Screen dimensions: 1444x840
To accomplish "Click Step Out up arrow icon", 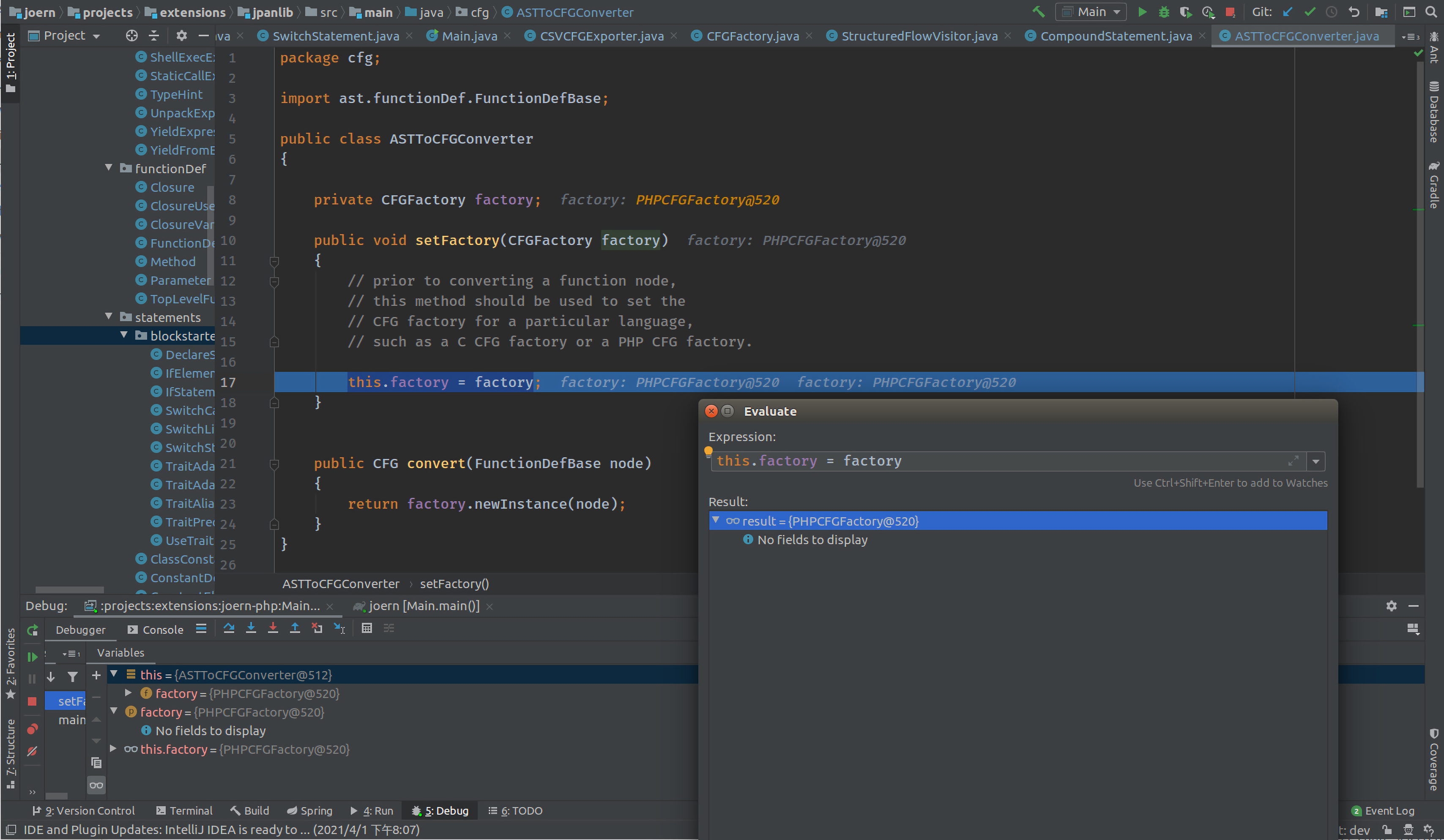I will [295, 629].
